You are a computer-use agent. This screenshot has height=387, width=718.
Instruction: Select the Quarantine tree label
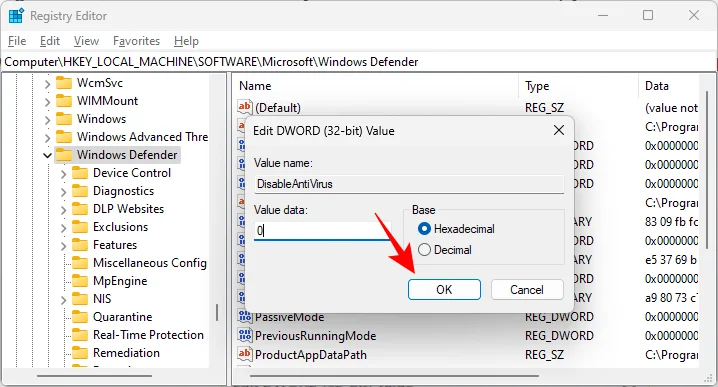(123, 317)
